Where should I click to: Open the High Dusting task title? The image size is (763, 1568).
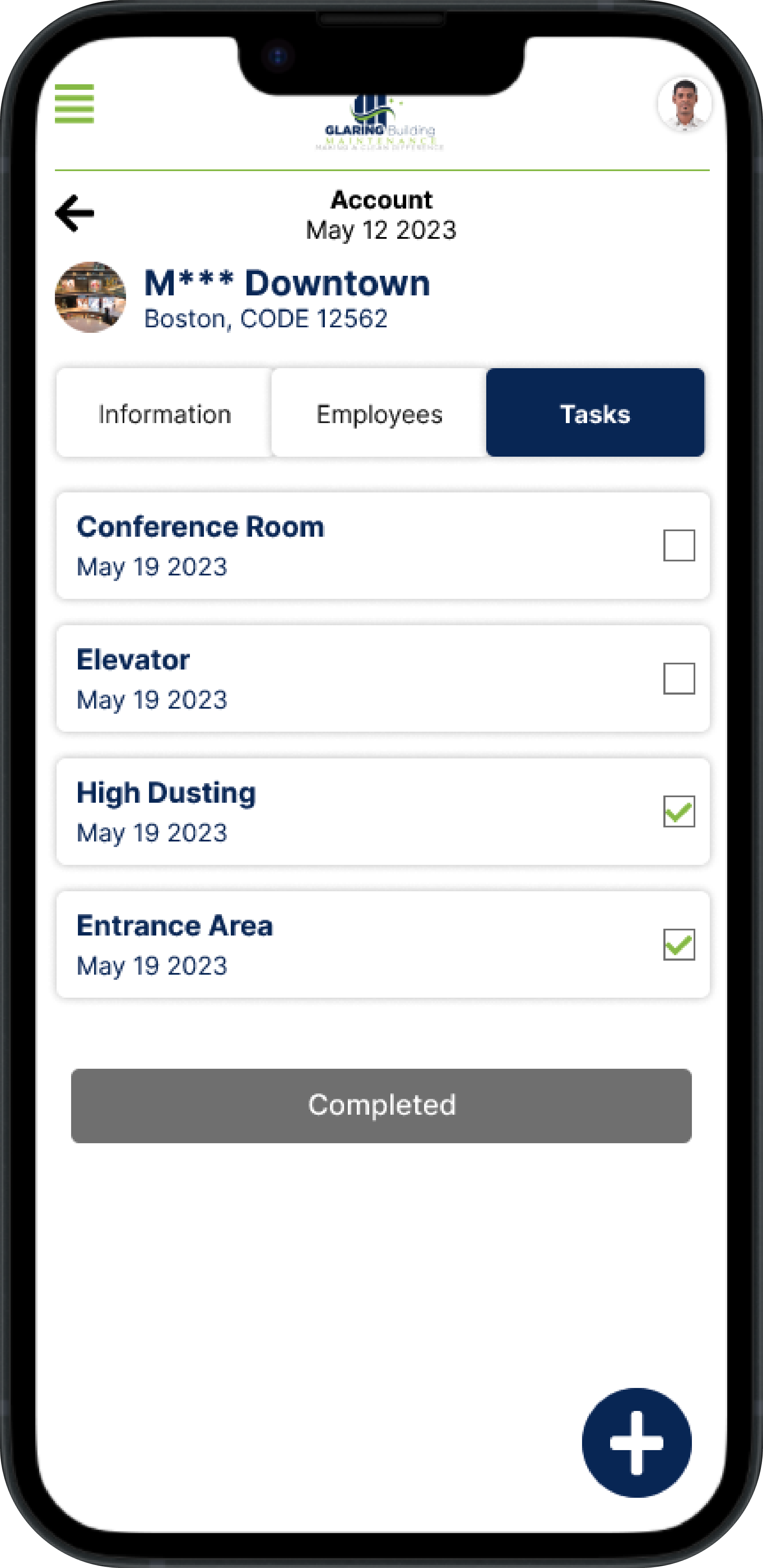[x=166, y=793]
